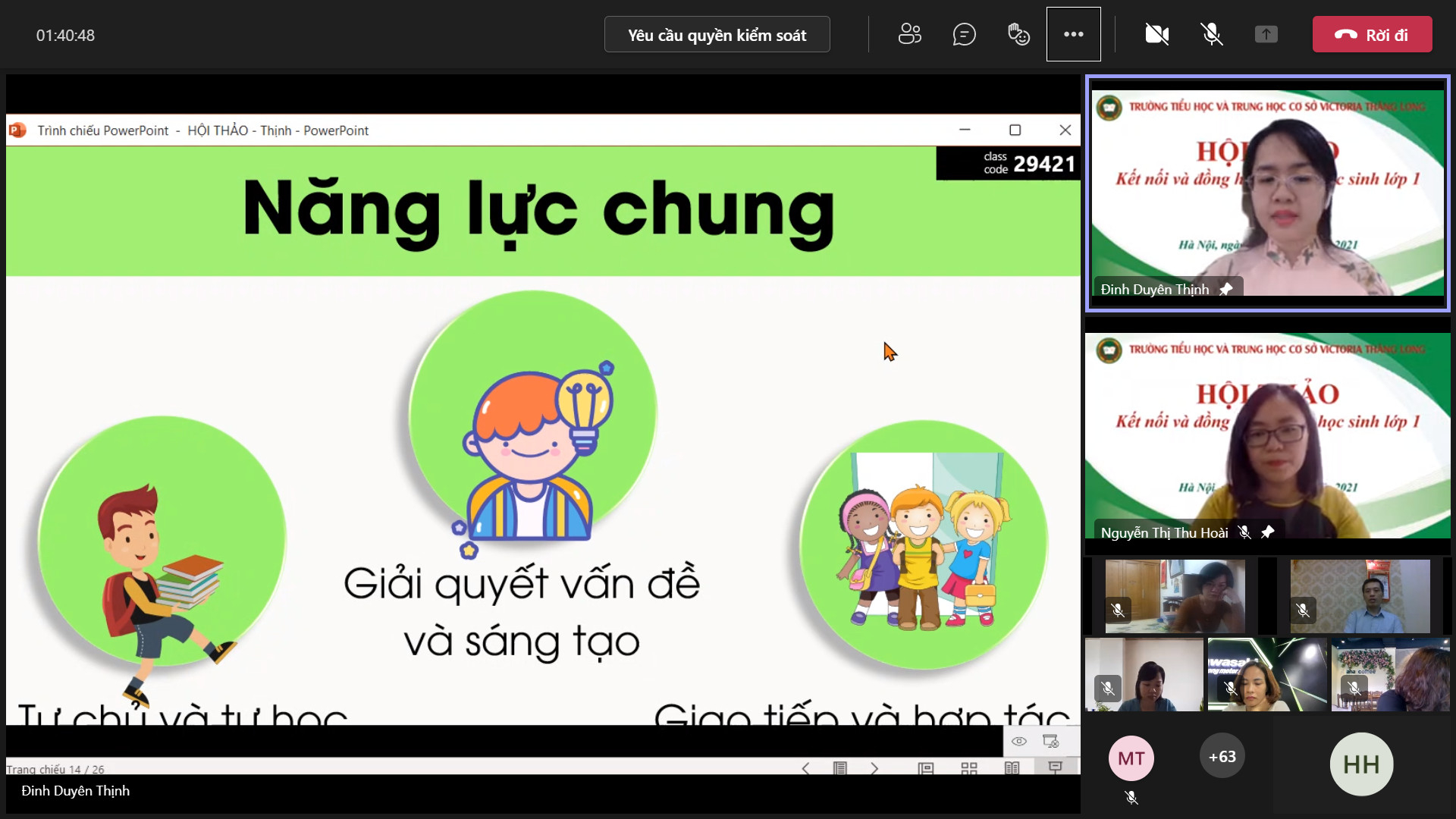The height and width of the screenshot is (819, 1456).
Task: Expand the +63 more participants bubble
Action: point(1222,756)
